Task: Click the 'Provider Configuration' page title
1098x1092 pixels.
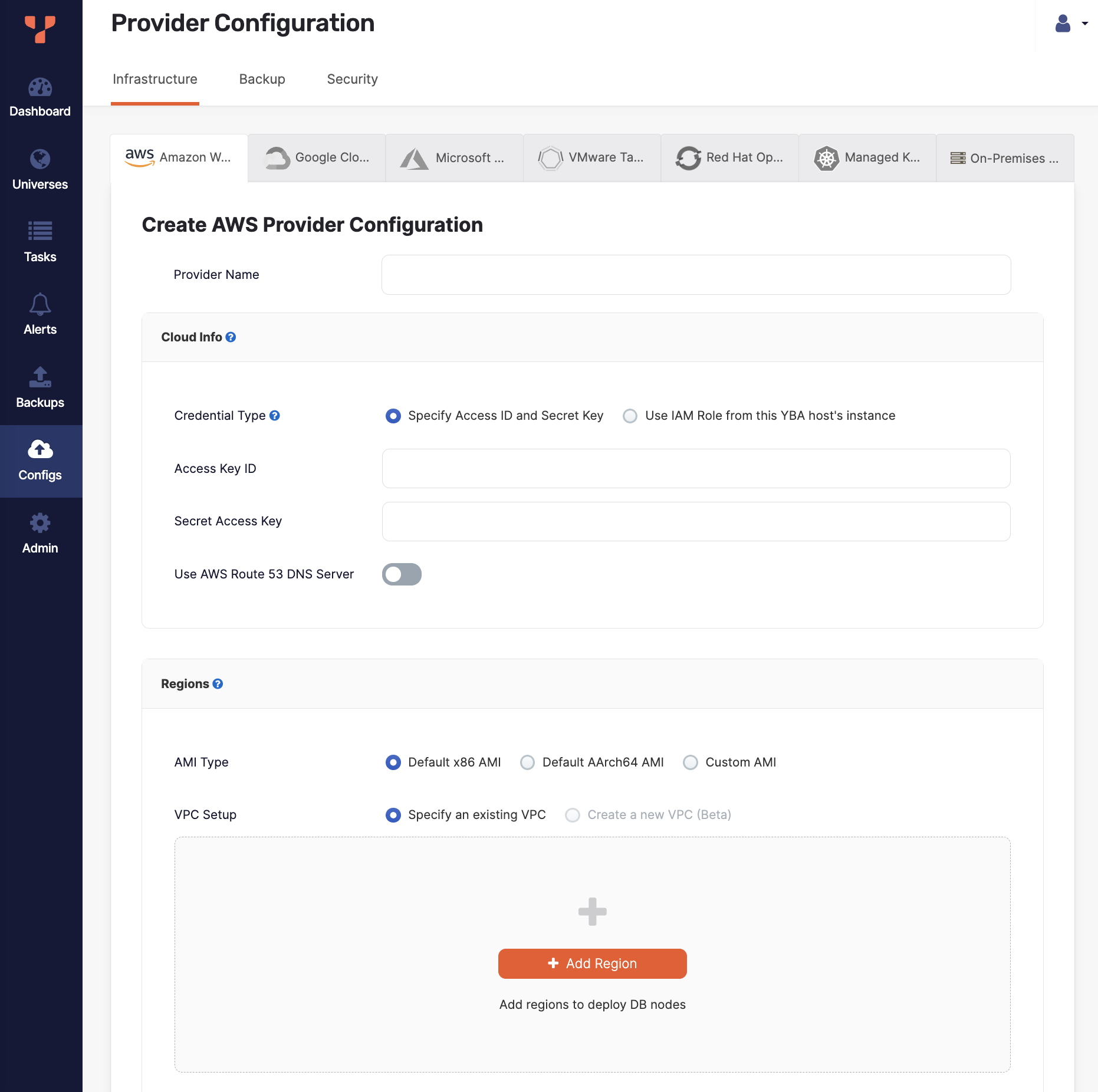Action: pos(243,24)
